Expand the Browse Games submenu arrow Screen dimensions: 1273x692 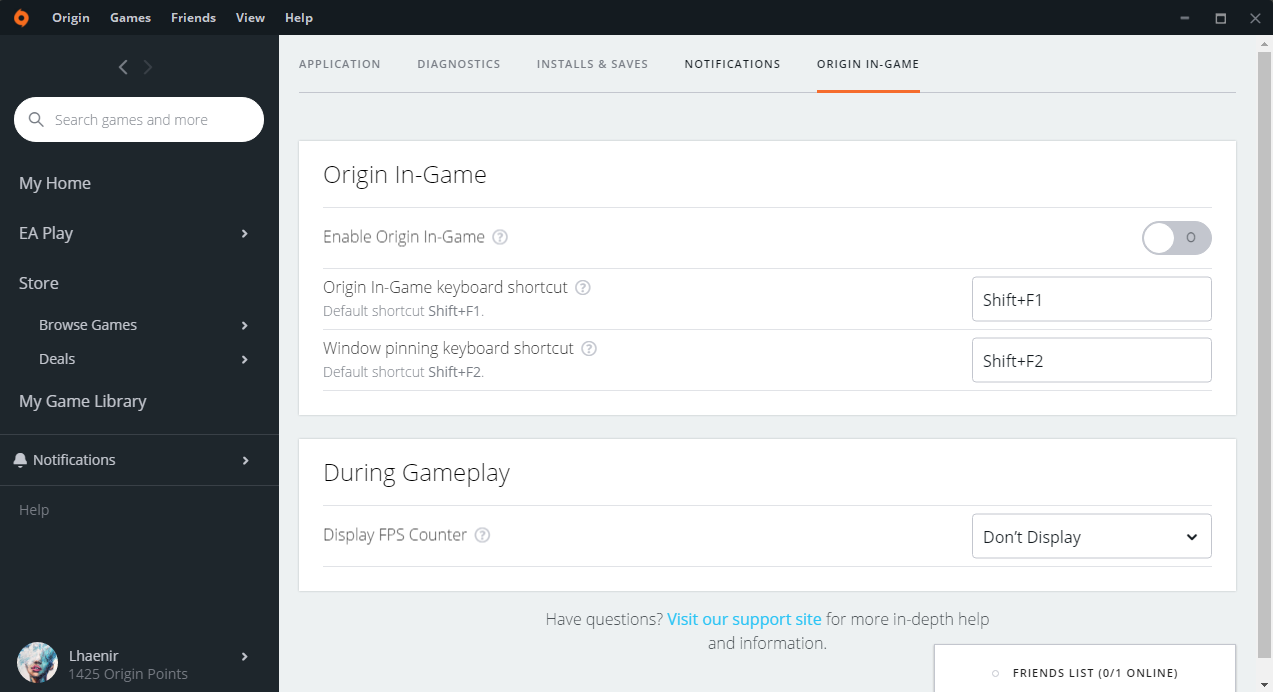pos(245,326)
